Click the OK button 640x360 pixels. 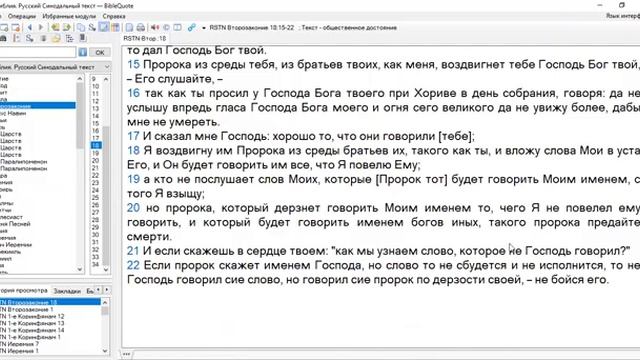click(100, 52)
